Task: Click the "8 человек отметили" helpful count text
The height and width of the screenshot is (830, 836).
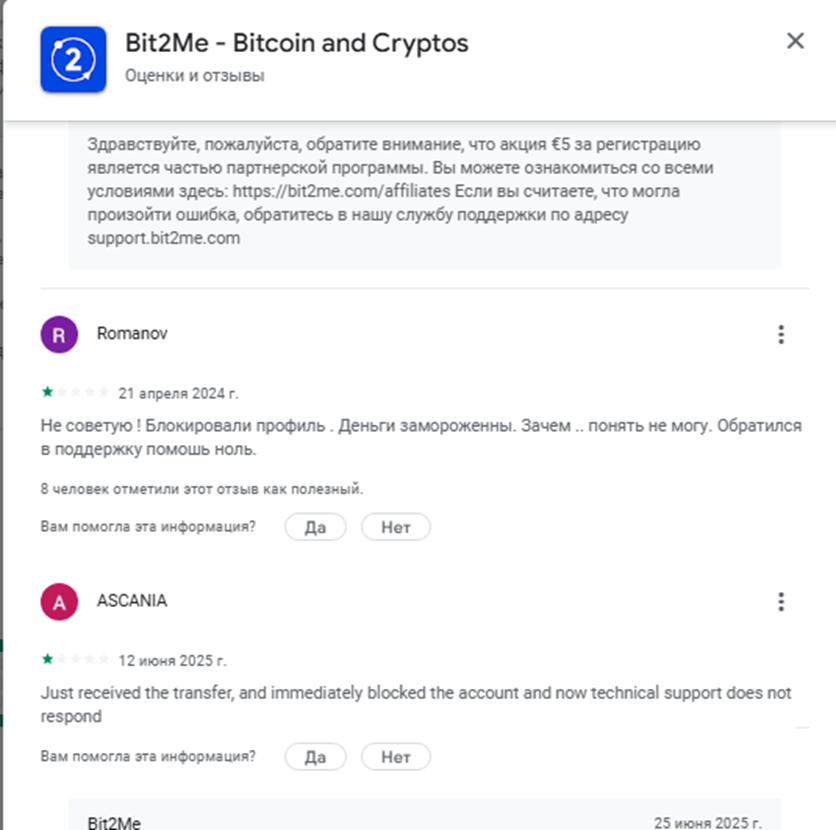Action: (202, 489)
